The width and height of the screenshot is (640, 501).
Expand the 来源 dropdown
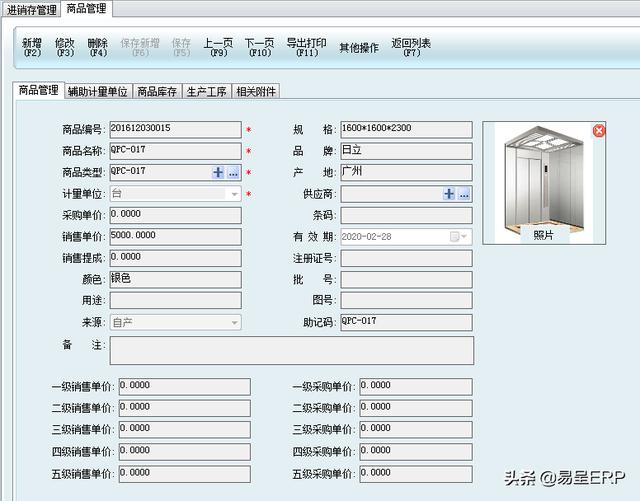click(x=235, y=323)
